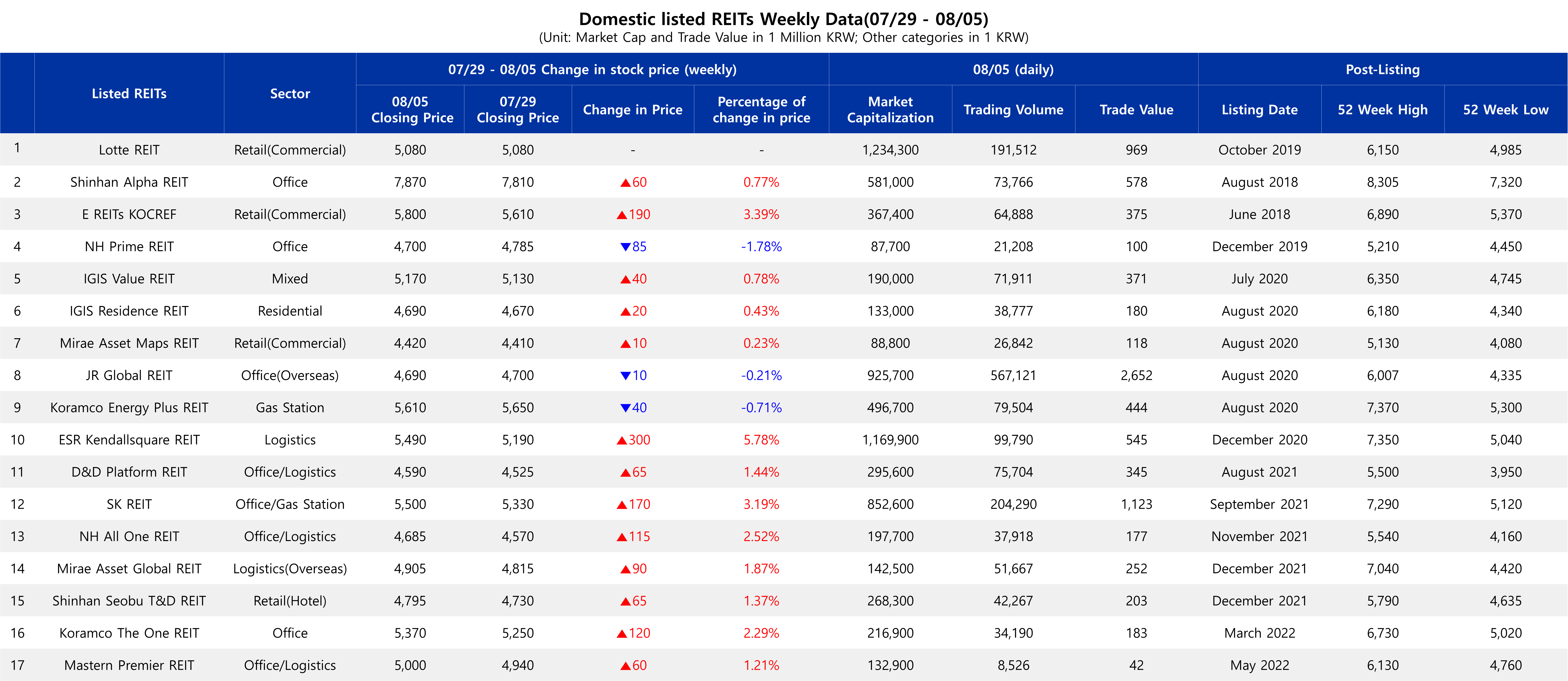Click the E REITs KOCREF name cell

[x=129, y=214]
